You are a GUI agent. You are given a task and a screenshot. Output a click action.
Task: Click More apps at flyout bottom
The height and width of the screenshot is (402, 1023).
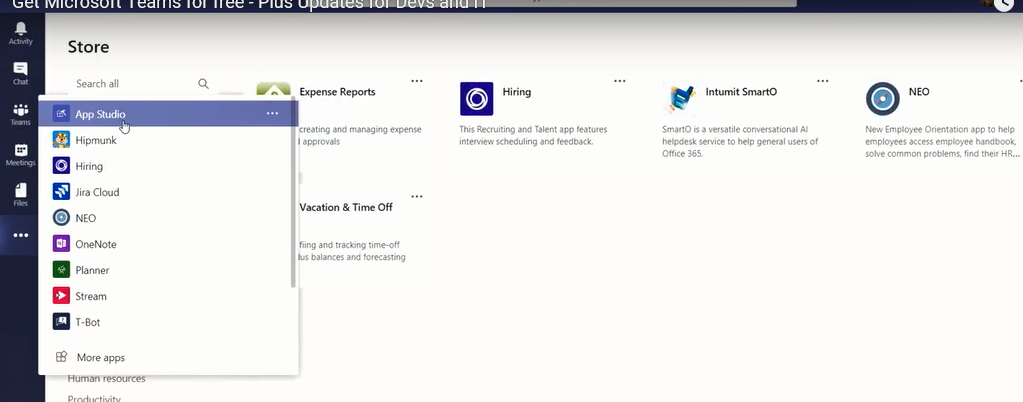pyautogui.click(x=100, y=357)
